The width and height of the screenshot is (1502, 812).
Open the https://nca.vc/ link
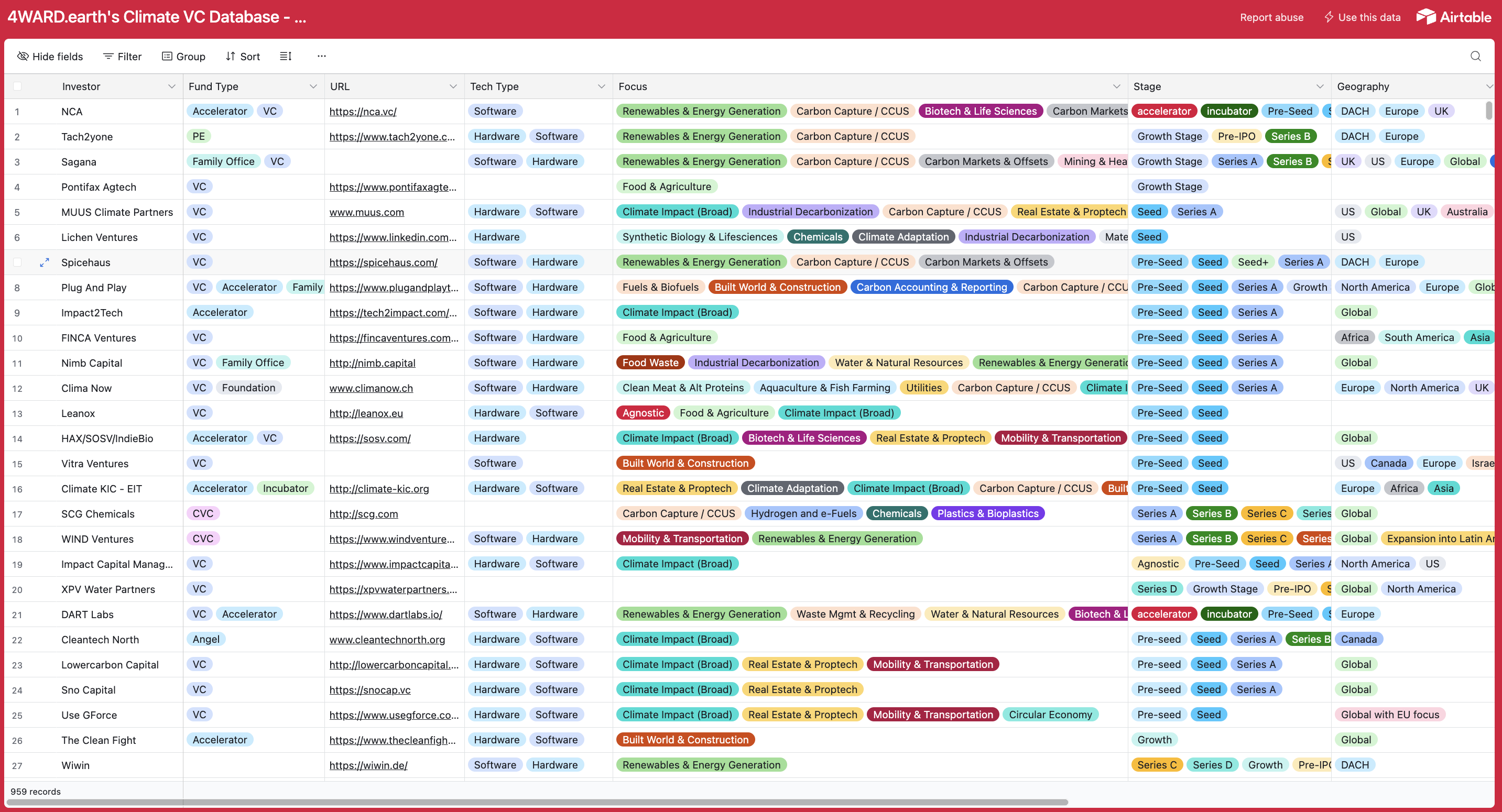click(363, 112)
